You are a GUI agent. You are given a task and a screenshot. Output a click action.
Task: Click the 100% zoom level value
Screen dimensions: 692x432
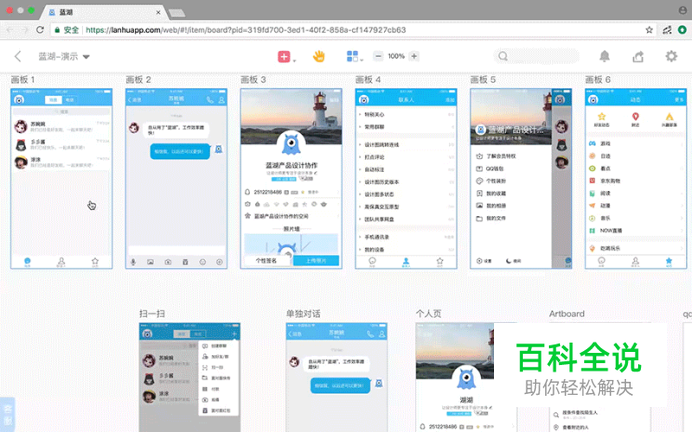coord(396,56)
